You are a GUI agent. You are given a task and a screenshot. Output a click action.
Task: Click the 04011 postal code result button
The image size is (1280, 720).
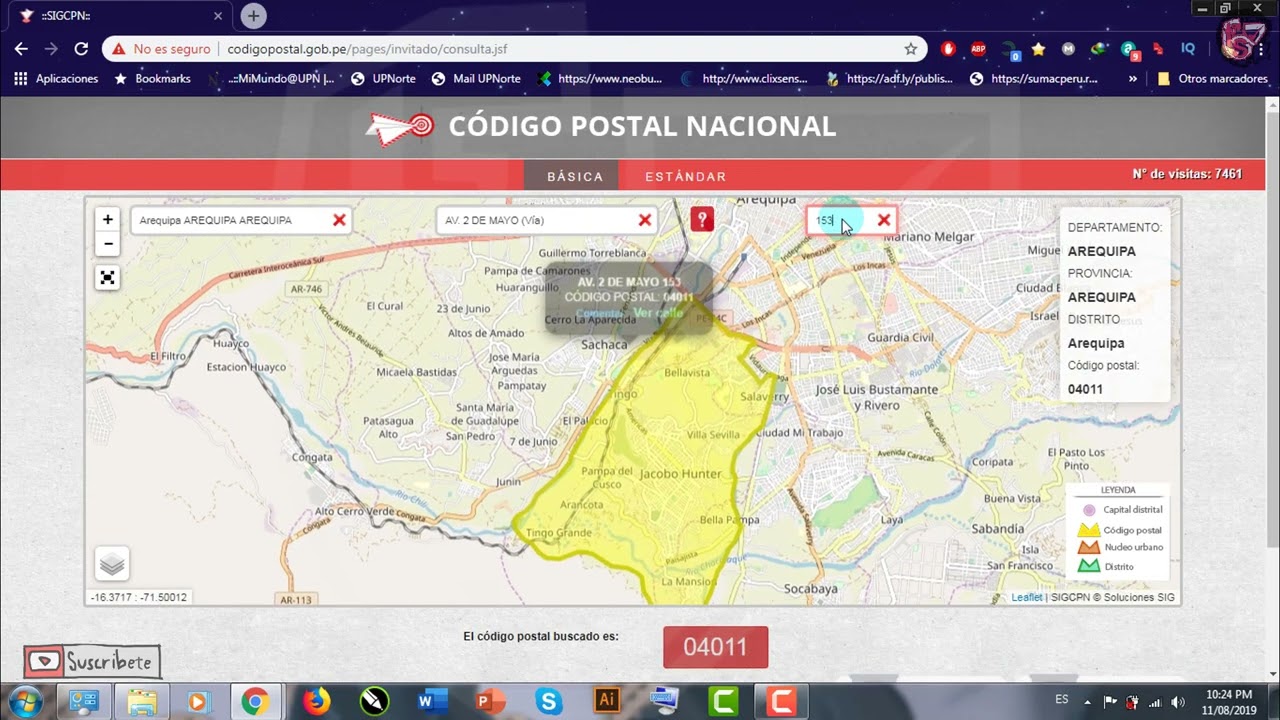click(715, 647)
